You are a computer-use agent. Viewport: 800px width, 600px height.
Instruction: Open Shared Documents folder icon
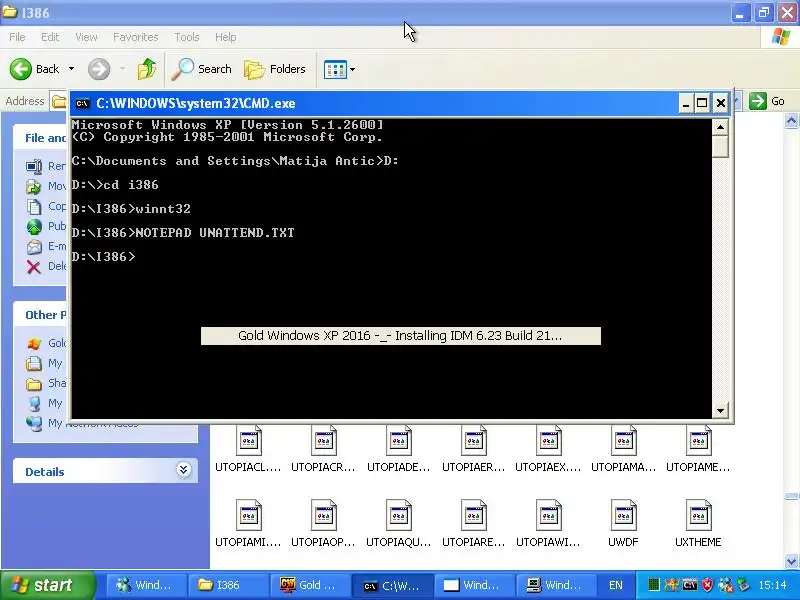(34, 383)
